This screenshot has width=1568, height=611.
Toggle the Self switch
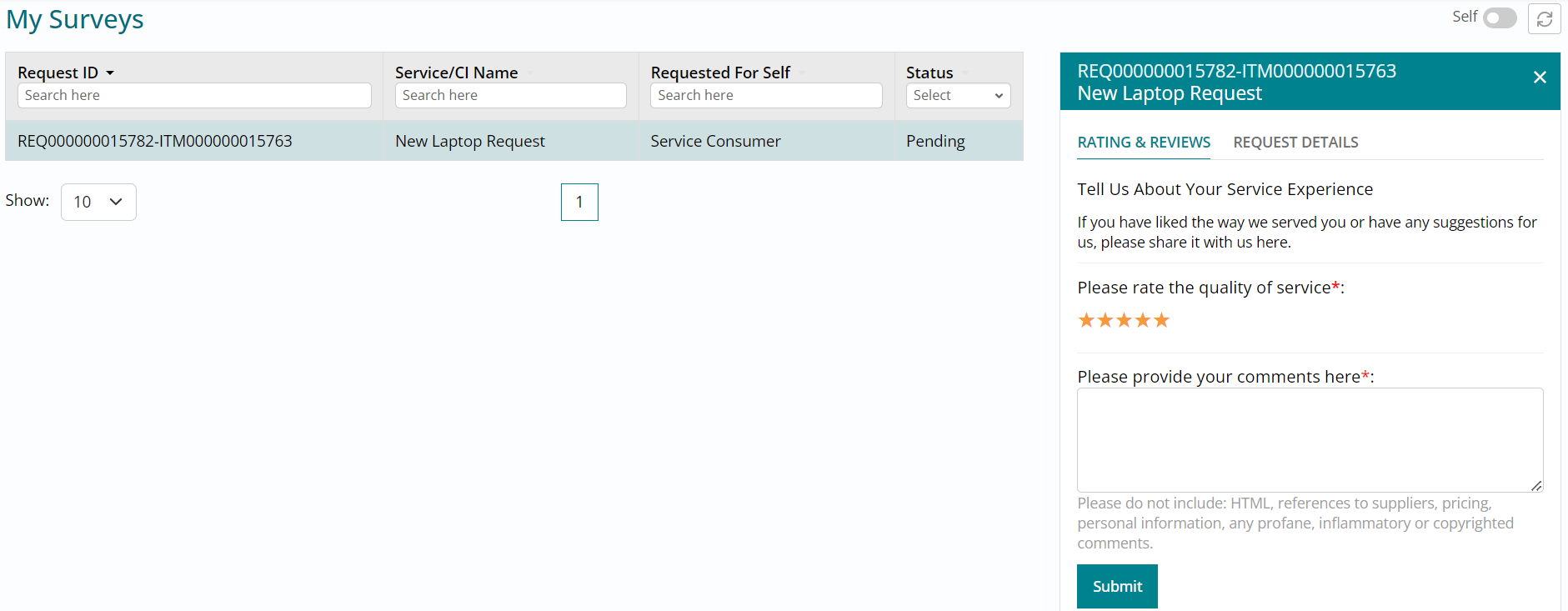(1499, 18)
